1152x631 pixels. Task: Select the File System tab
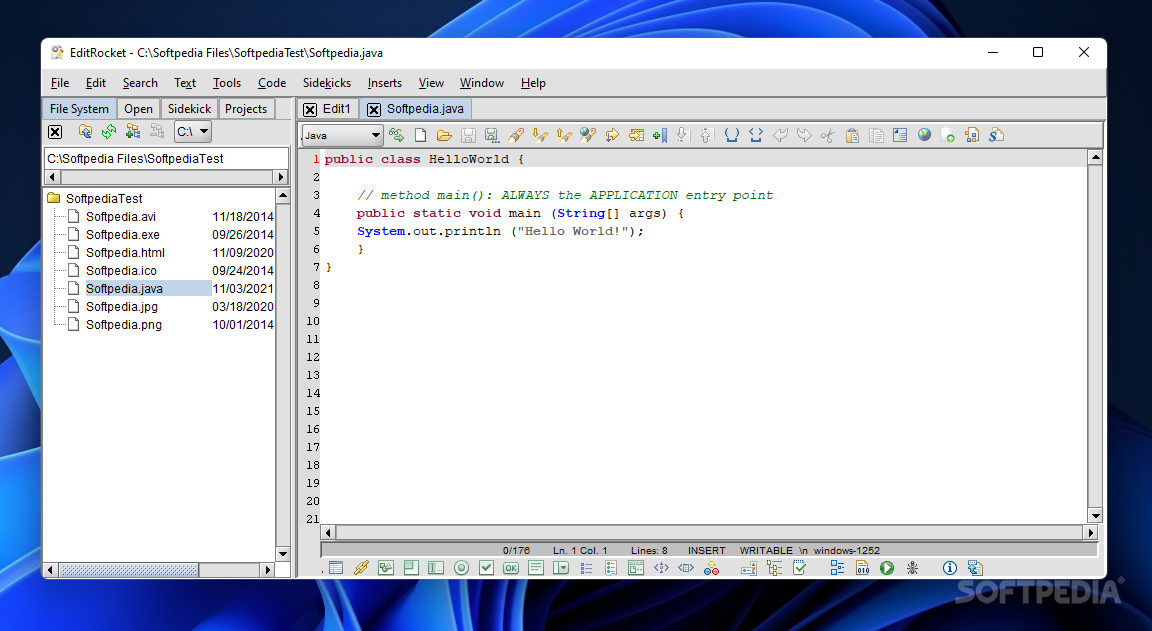pos(79,109)
